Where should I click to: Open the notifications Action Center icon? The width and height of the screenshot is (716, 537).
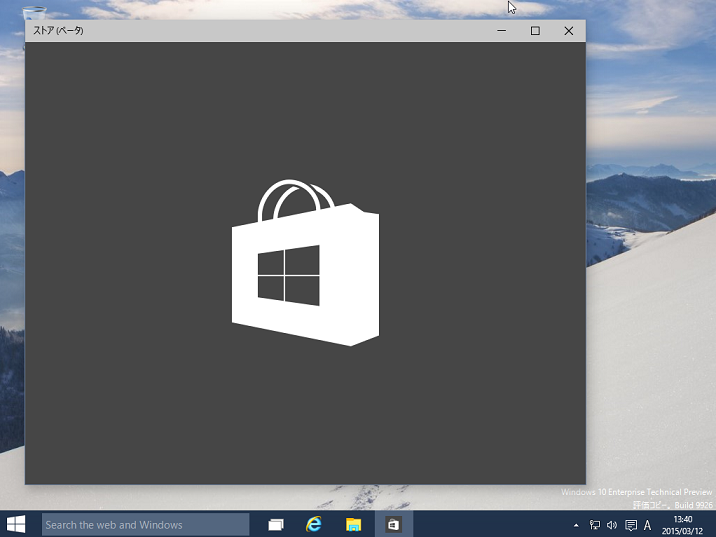click(x=631, y=525)
